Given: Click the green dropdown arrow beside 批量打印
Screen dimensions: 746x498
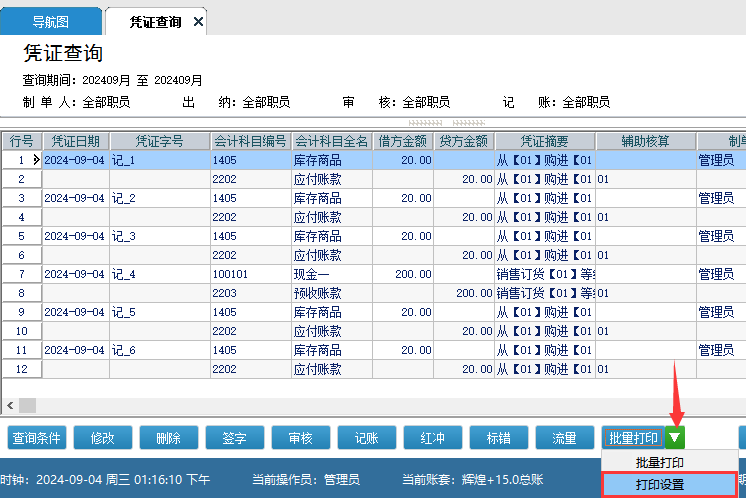Looking at the screenshot, I should pyautogui.click(x=677, y=438).
